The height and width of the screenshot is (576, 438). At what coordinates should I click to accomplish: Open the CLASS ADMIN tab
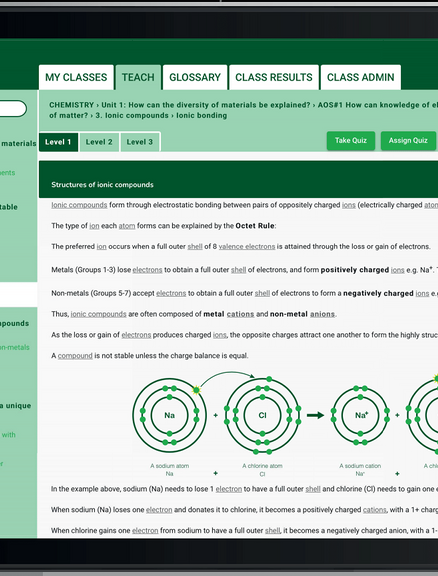tap(360, 77)
